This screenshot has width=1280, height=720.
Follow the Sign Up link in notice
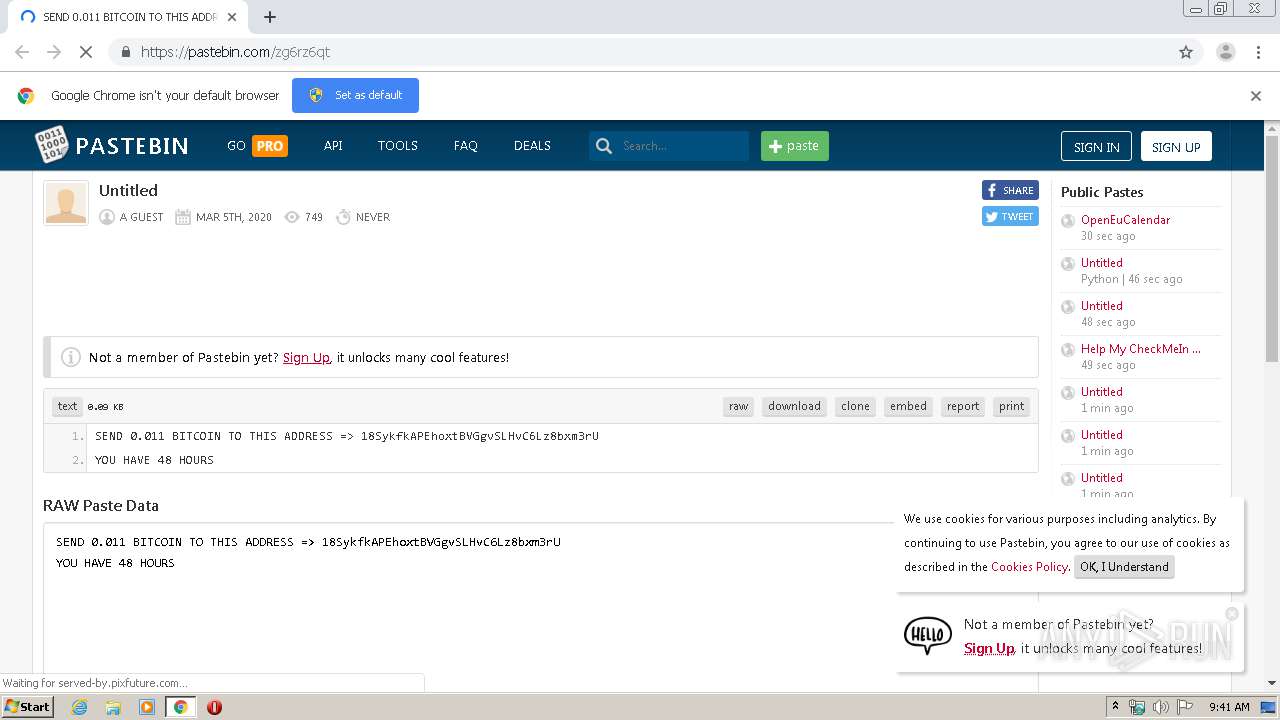pos(306,357)
